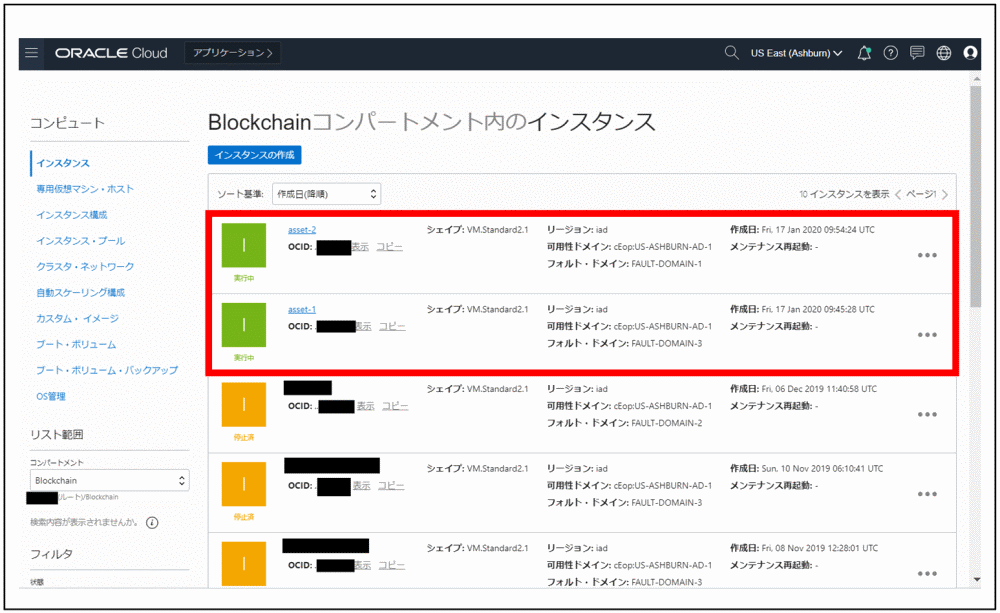Select ブート・ボリューム menu item
Image resolution: width=1000 pixels, height=613 pixels.
[76, 344]
